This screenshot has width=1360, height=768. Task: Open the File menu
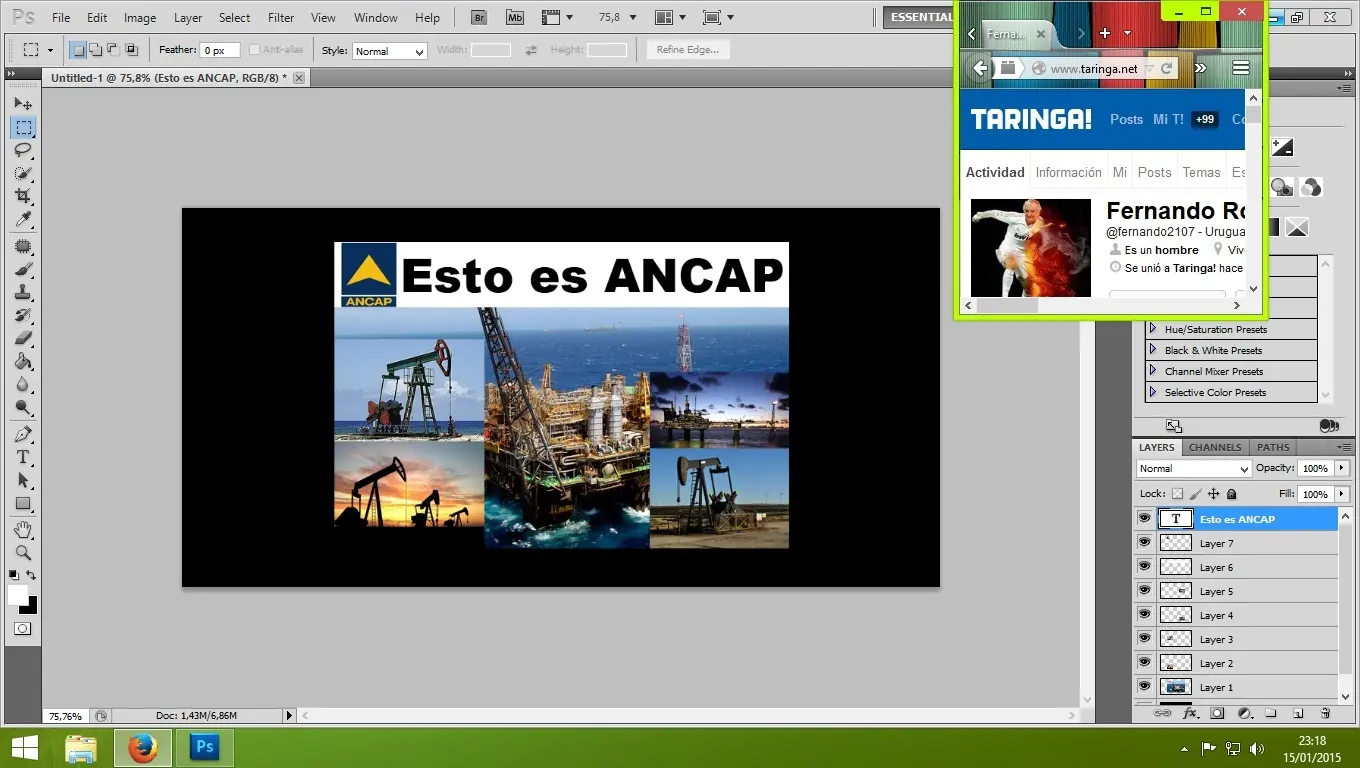[61, 18]
